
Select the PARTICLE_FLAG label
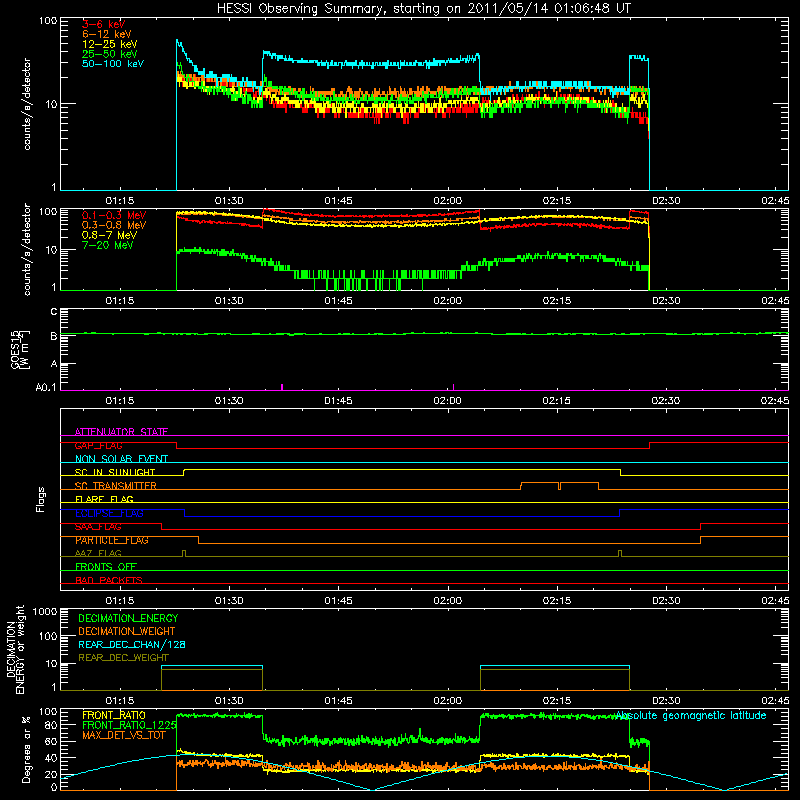click(112, 540)
